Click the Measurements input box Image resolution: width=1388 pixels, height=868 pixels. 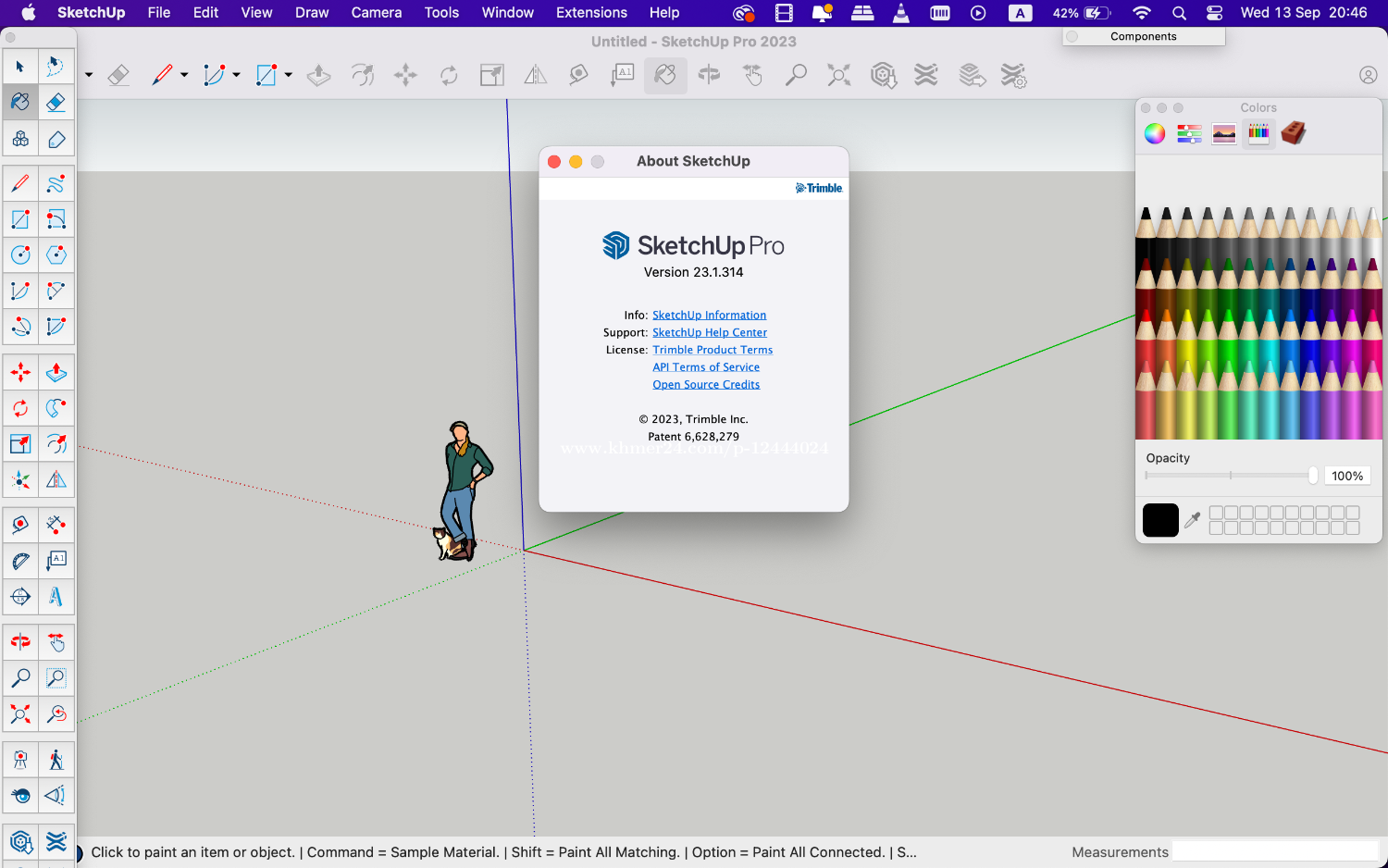coord(1276,852)
